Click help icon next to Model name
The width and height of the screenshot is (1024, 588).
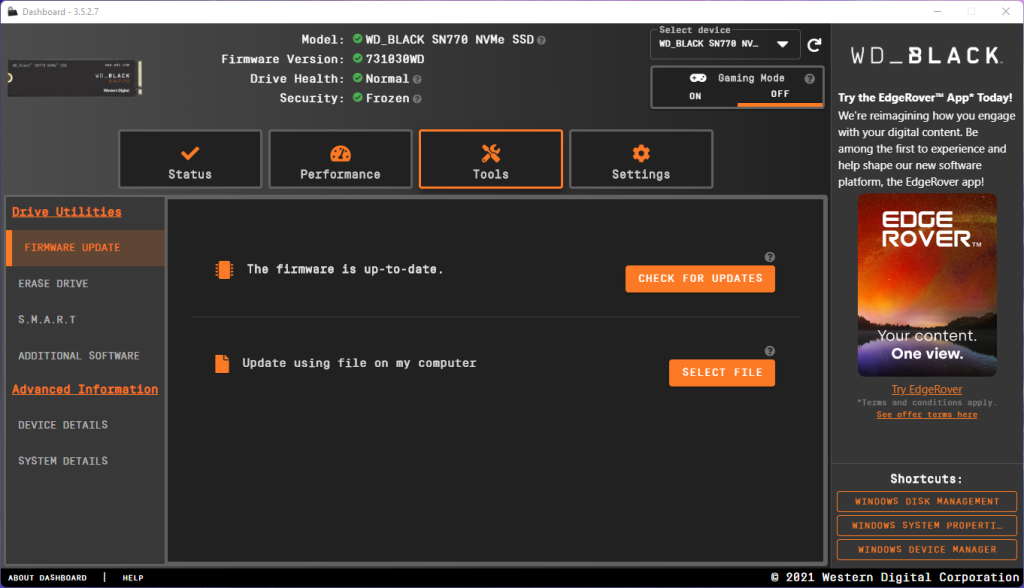click(x=541, y=41)
